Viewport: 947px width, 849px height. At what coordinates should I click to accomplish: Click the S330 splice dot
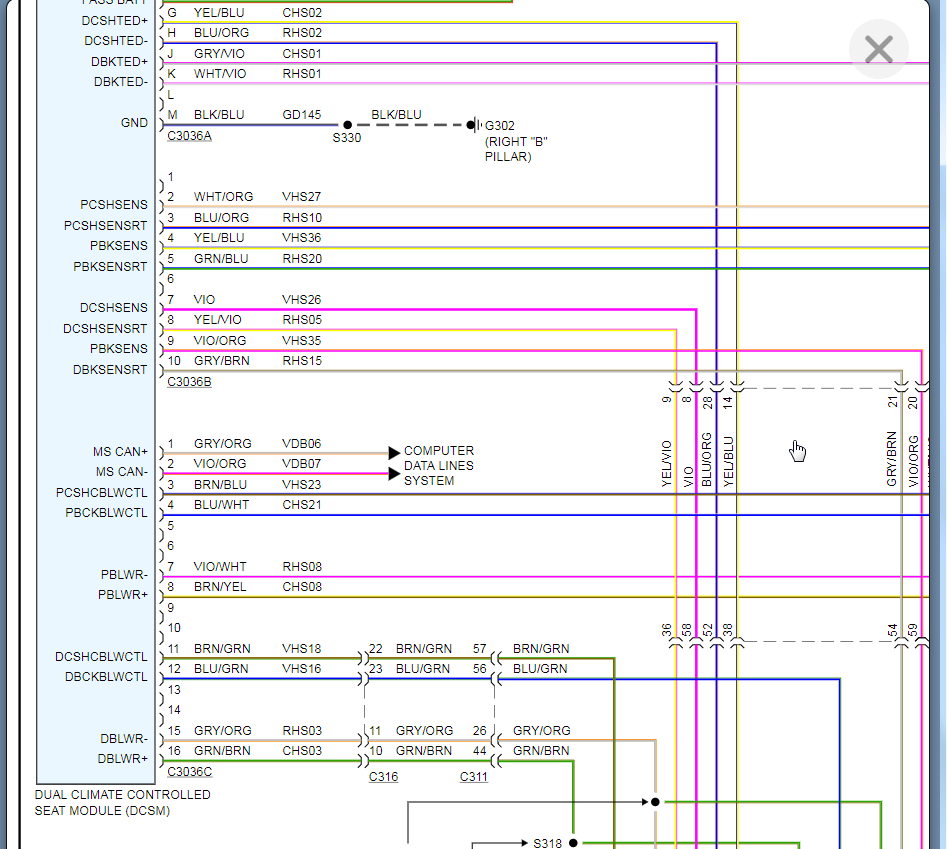click(x=347, y=125)
